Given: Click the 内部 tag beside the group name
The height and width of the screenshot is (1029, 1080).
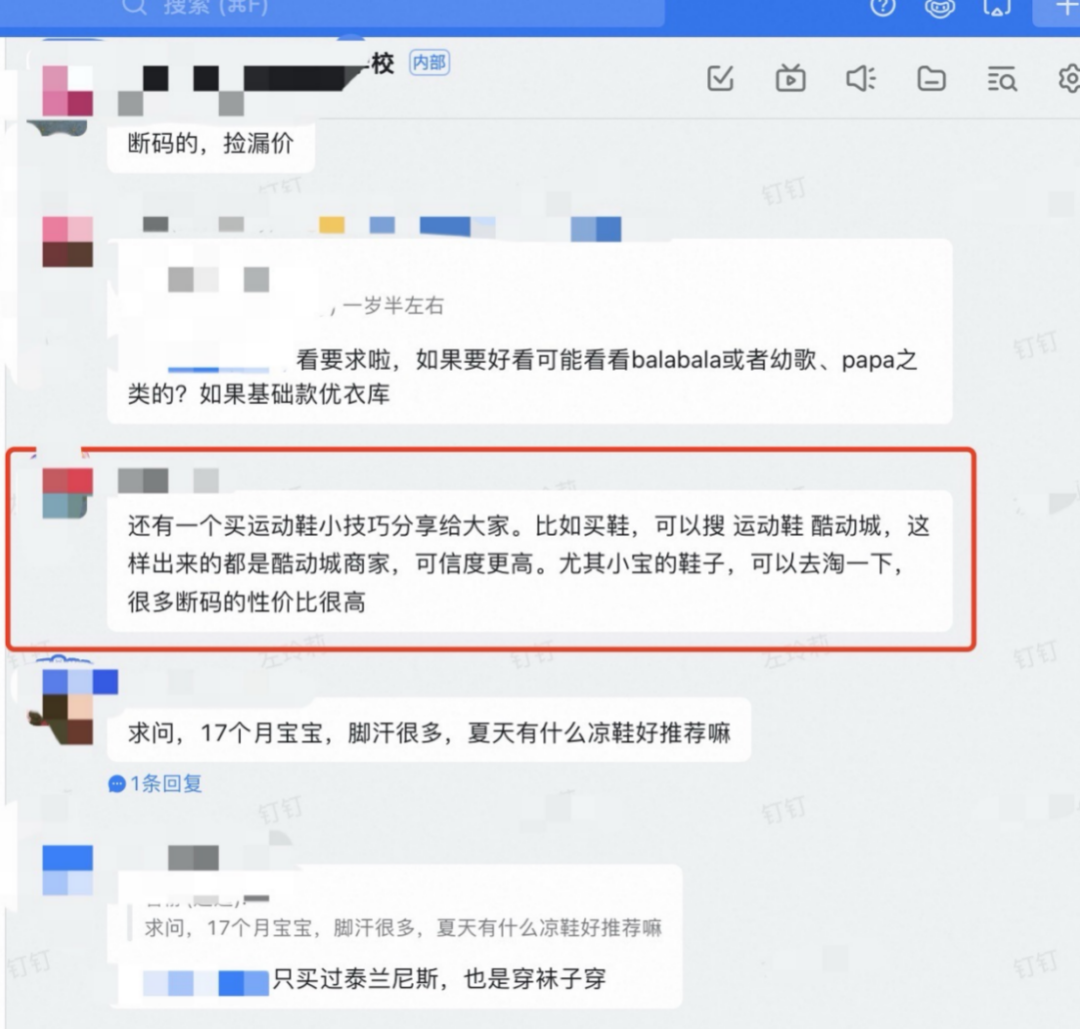Looking at the screenshot, I should (x=429, y=63).
